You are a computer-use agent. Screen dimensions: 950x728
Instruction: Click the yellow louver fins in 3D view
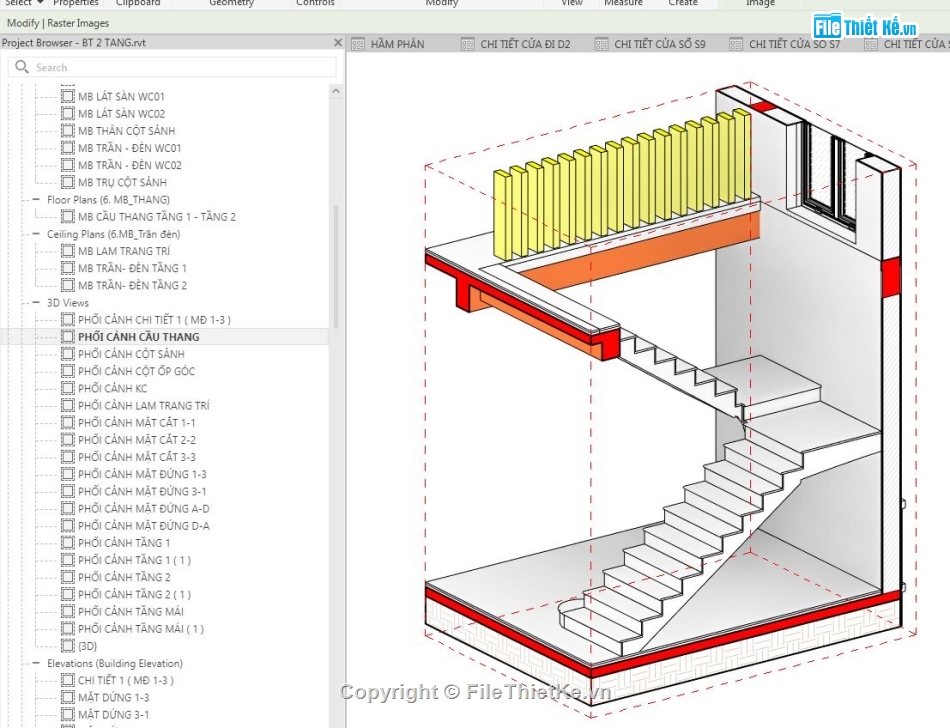621,185
